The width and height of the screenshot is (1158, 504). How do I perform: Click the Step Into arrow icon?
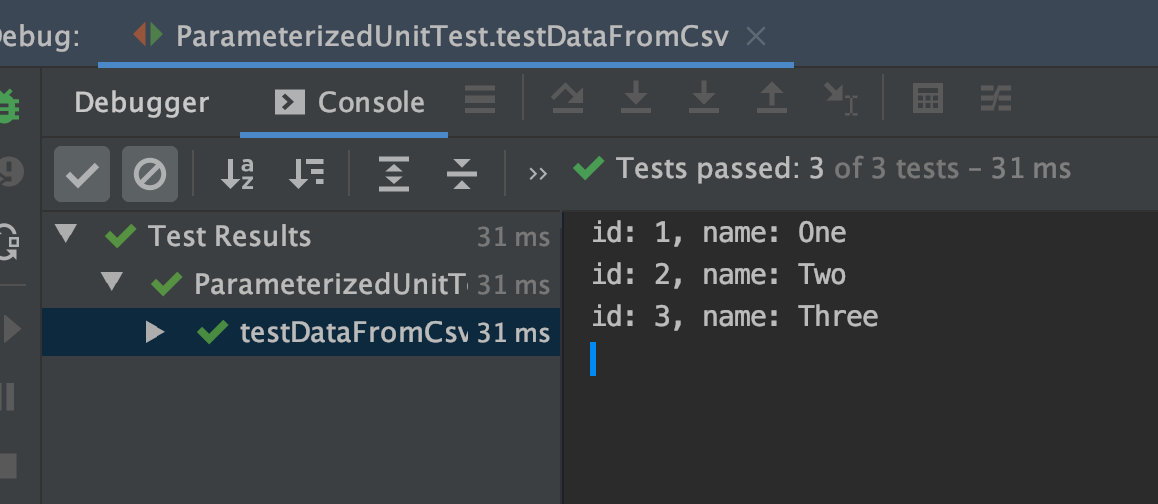636,98
